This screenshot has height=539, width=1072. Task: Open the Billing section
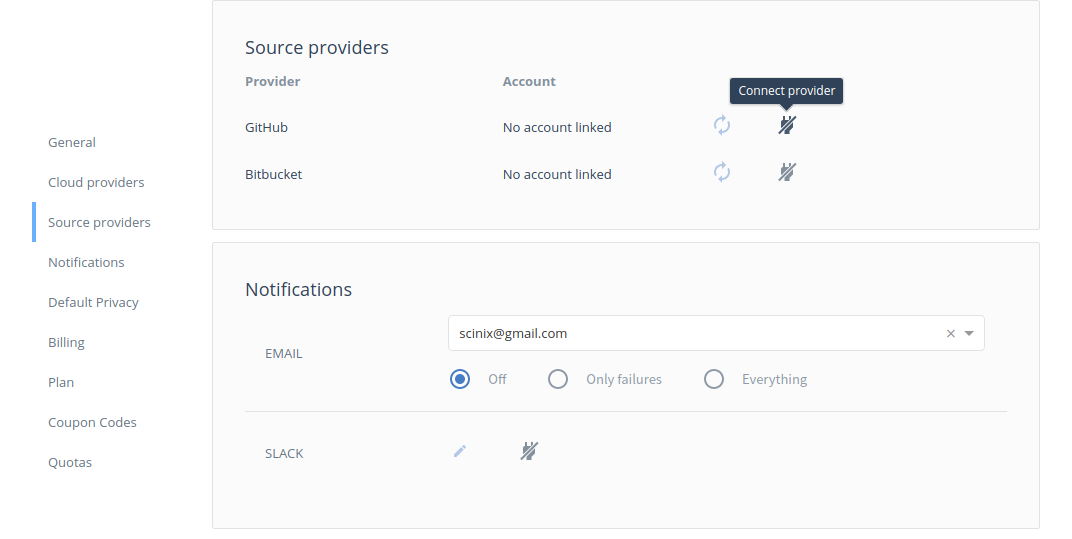coord(66,342)
